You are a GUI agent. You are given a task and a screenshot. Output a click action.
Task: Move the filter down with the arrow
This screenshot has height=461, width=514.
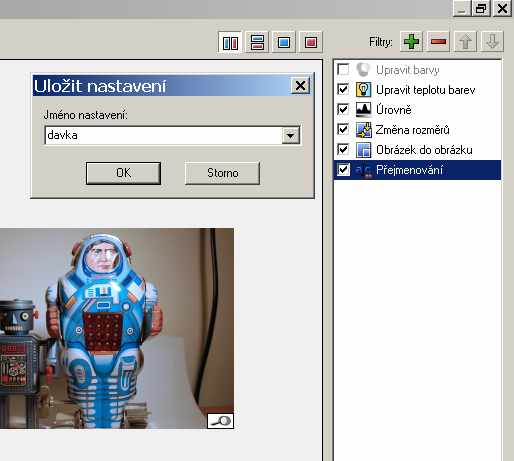coord(492,42)
